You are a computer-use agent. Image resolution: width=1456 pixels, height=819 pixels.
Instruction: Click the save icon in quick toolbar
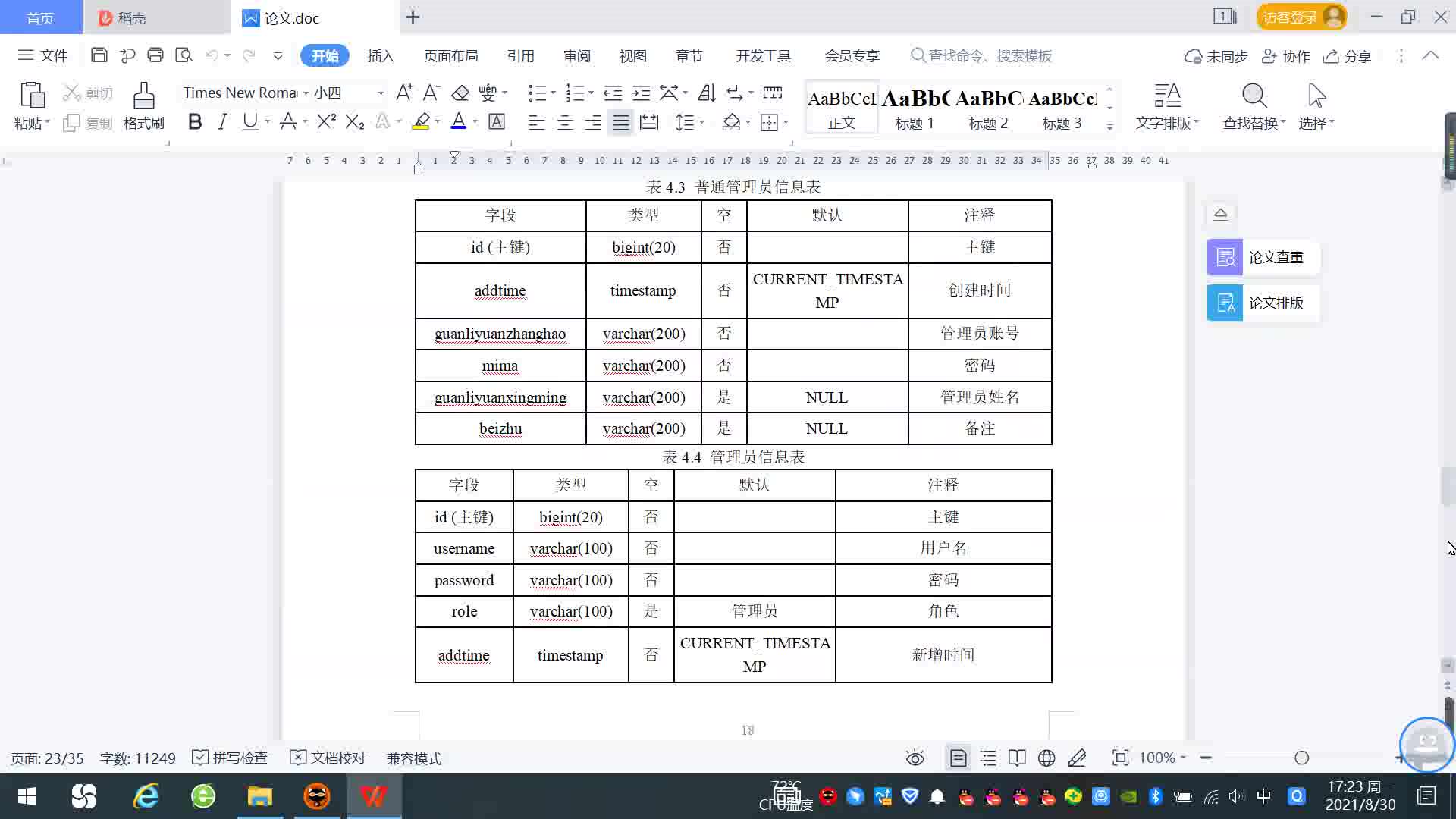click(x=99, y=55)
